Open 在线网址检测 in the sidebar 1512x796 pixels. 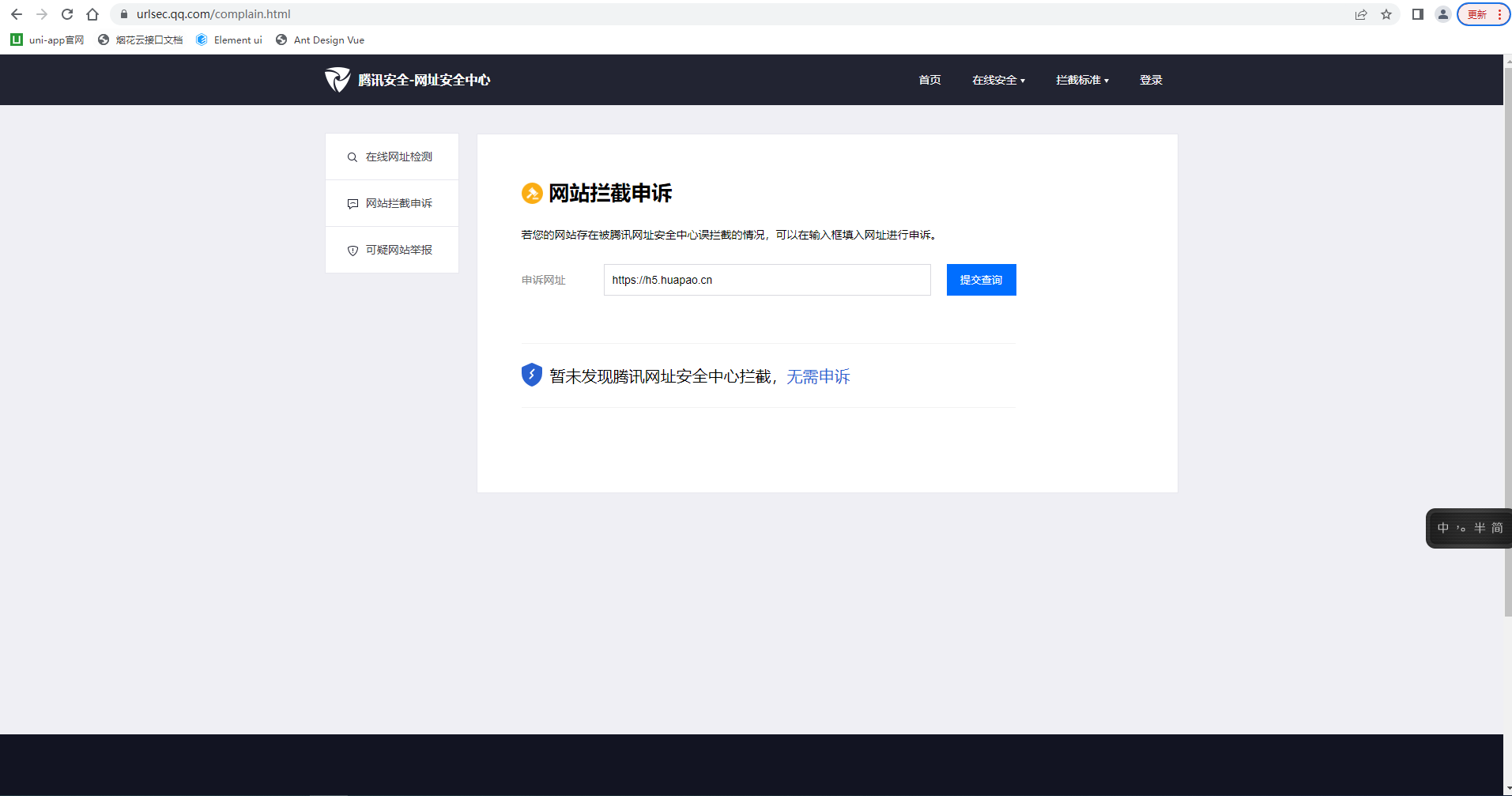click(x=392, y=157)
